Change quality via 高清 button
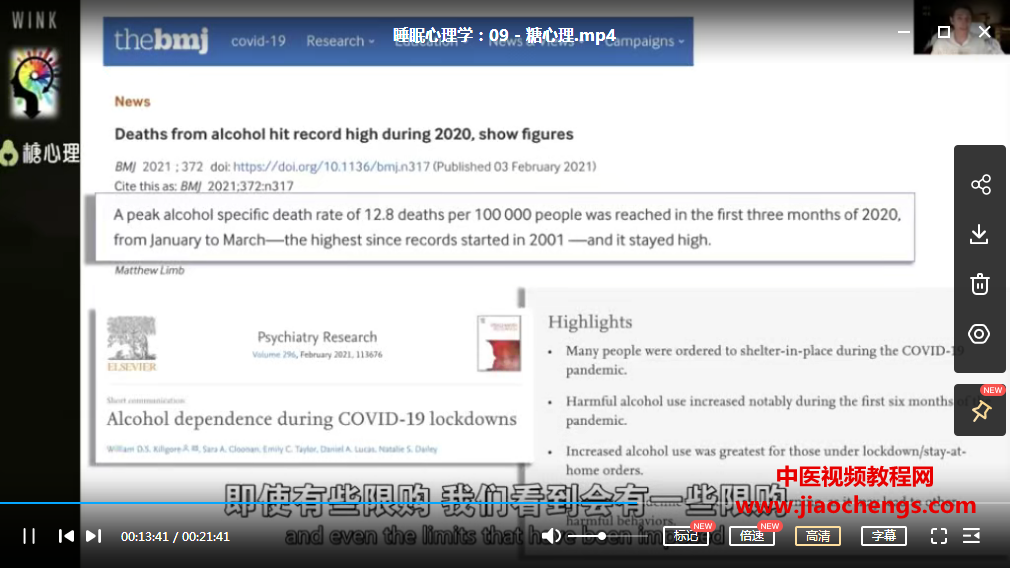1010x568 pixels. click(818, 536)
